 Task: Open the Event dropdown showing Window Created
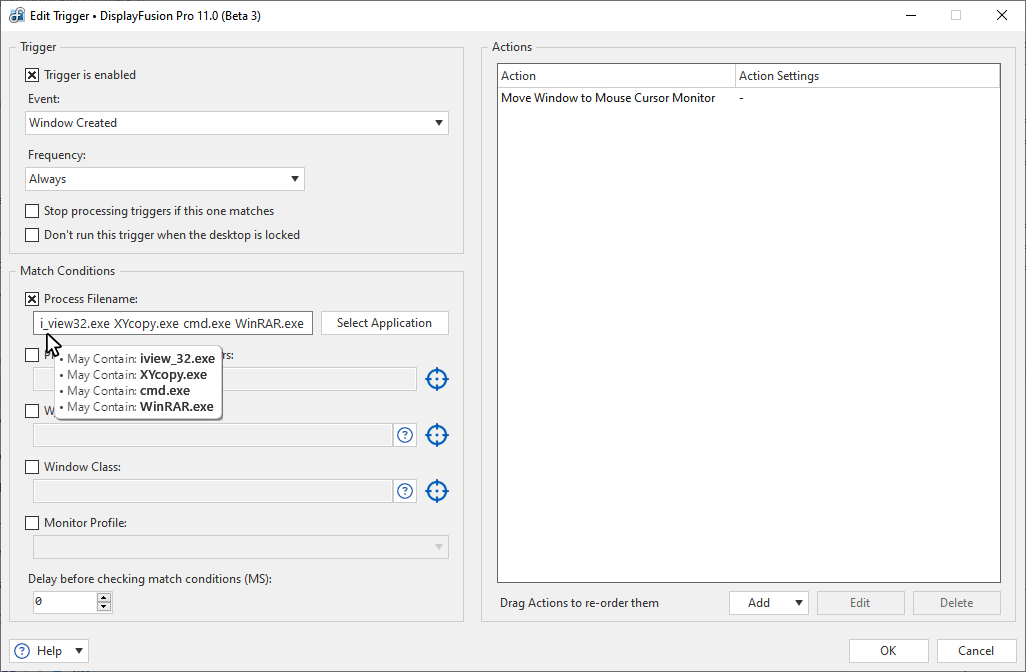pos(237,123)
